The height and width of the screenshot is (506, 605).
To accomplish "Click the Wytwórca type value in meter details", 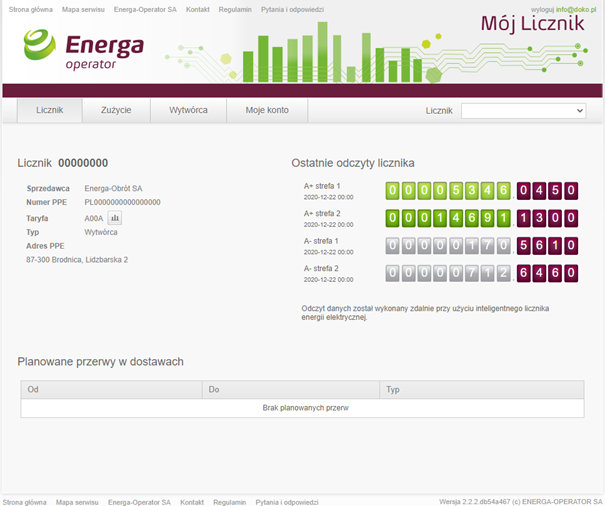I will 101,232.
